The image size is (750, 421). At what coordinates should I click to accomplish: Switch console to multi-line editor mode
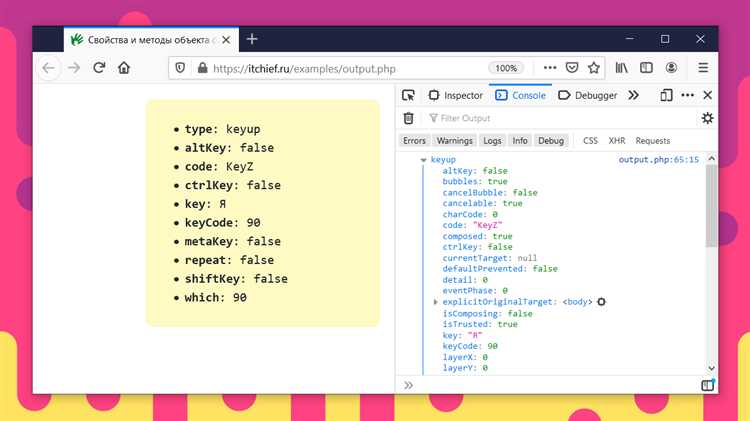click(x=707, y=385)
